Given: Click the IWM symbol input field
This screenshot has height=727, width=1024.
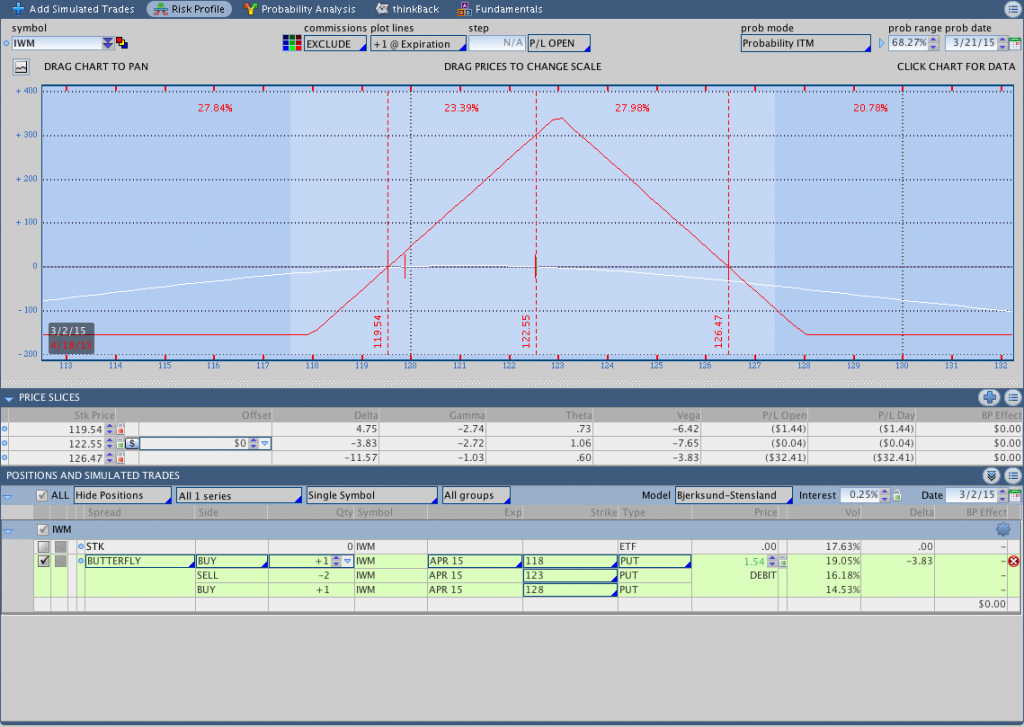Looking at the screenshot, I should (57, 43).
